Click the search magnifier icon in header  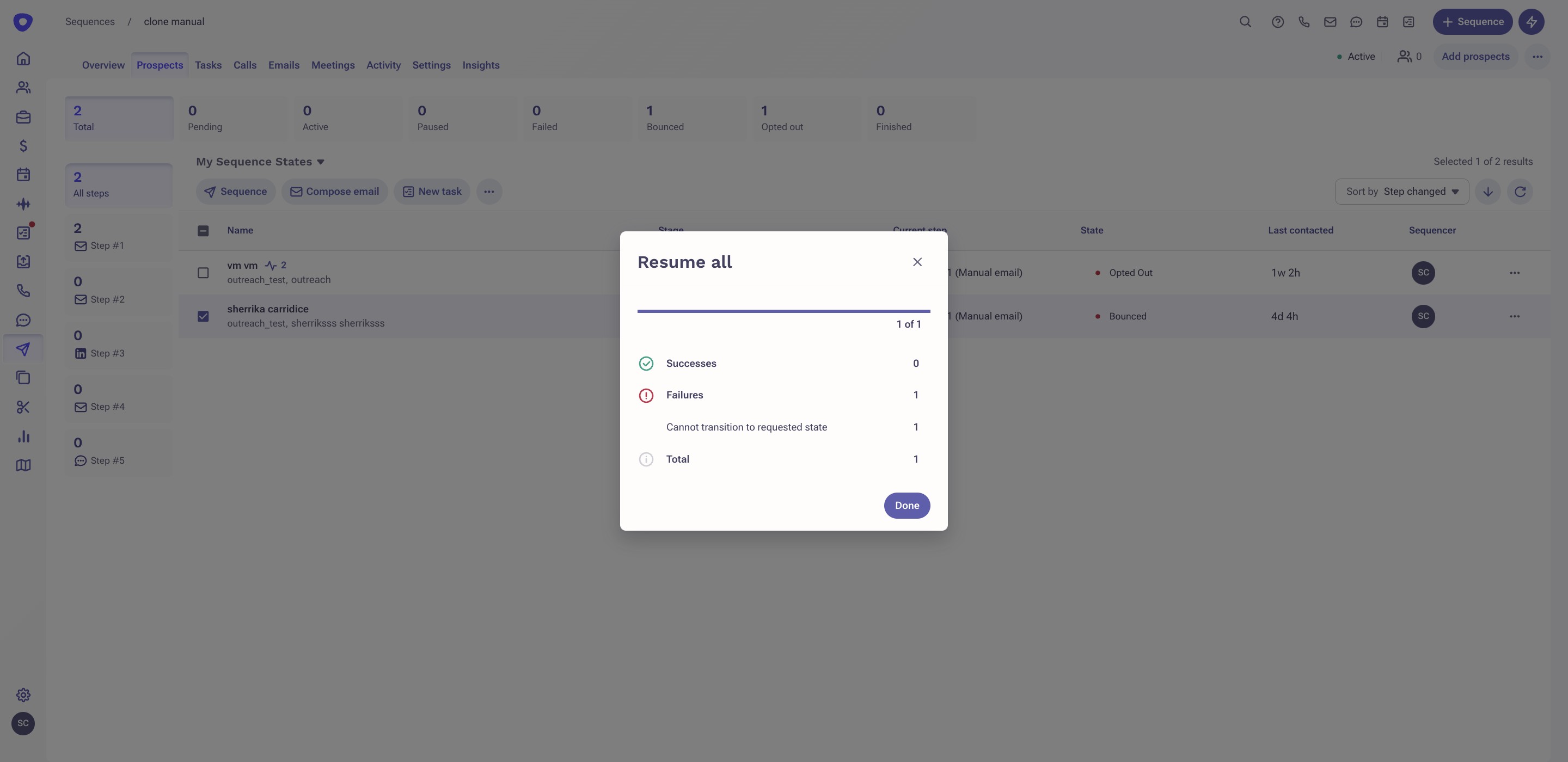pyautogui.click(x=1245, y=22)
